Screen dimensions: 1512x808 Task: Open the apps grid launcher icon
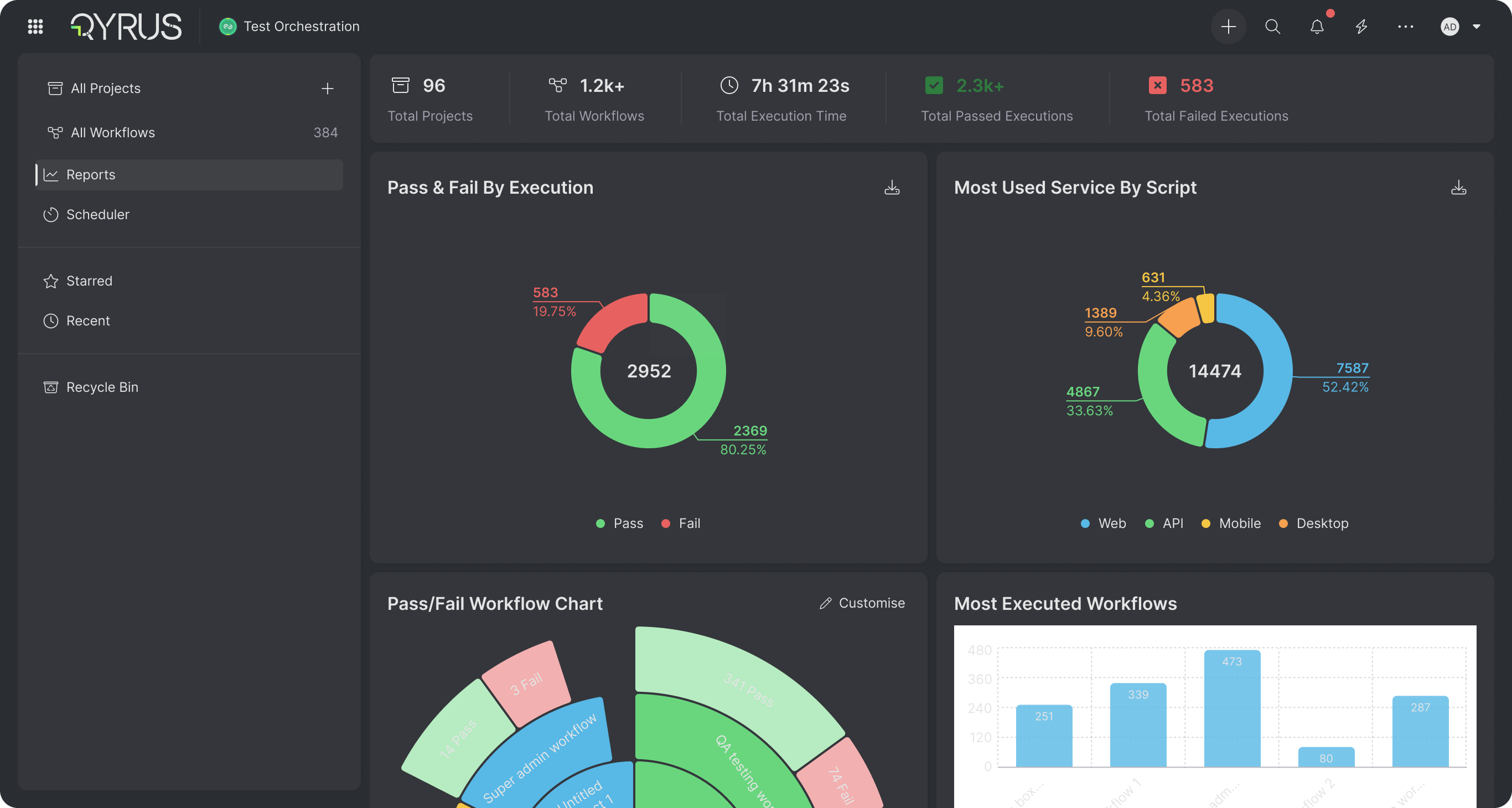[x=35, y=27]
